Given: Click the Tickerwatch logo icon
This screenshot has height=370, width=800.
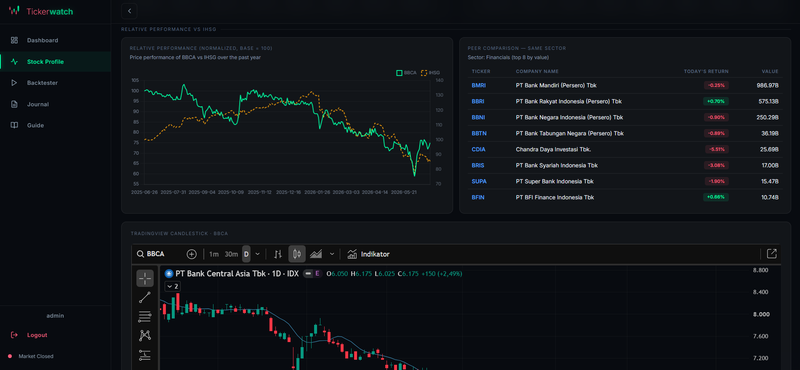Looking at the screenshot, I should [x=14, y=10].
